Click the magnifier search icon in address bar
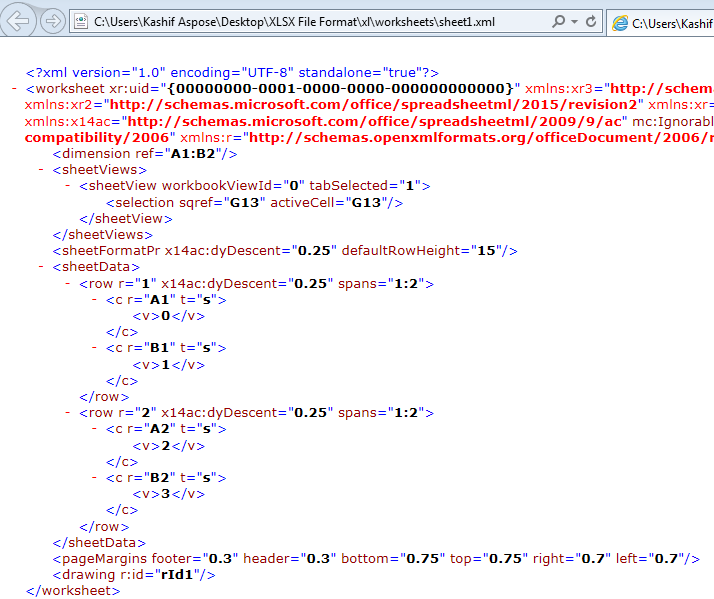The image size is (714, 599). click(x=558, y=21)
